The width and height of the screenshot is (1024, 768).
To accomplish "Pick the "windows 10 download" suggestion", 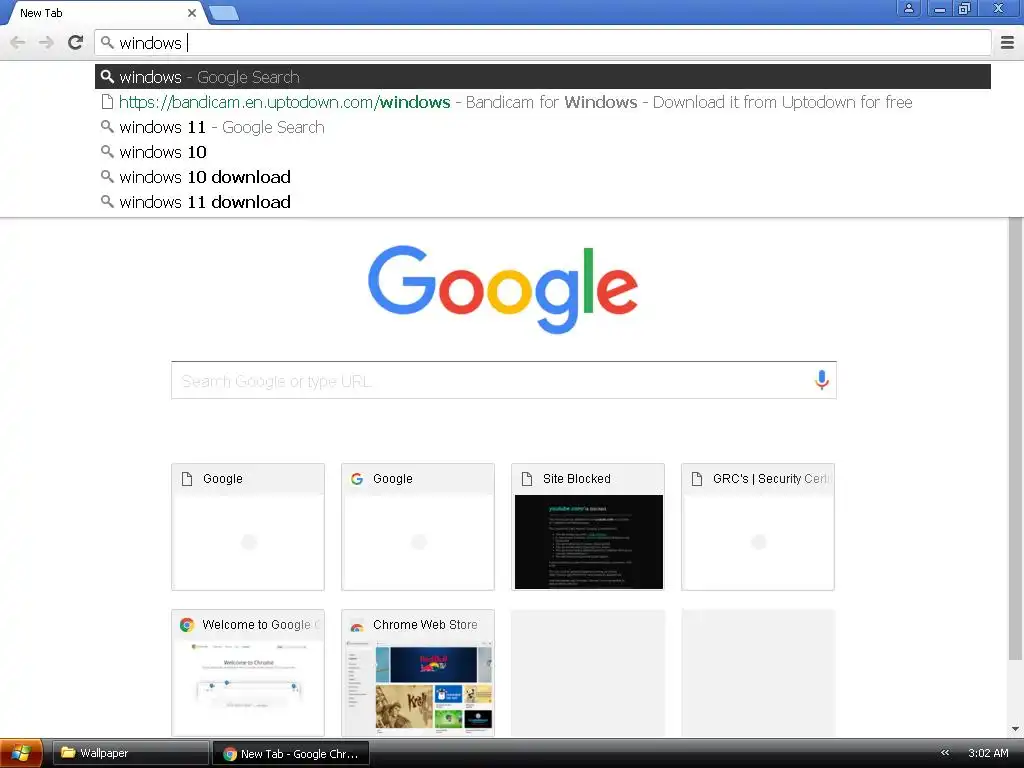I will click(x=543, y=177).
